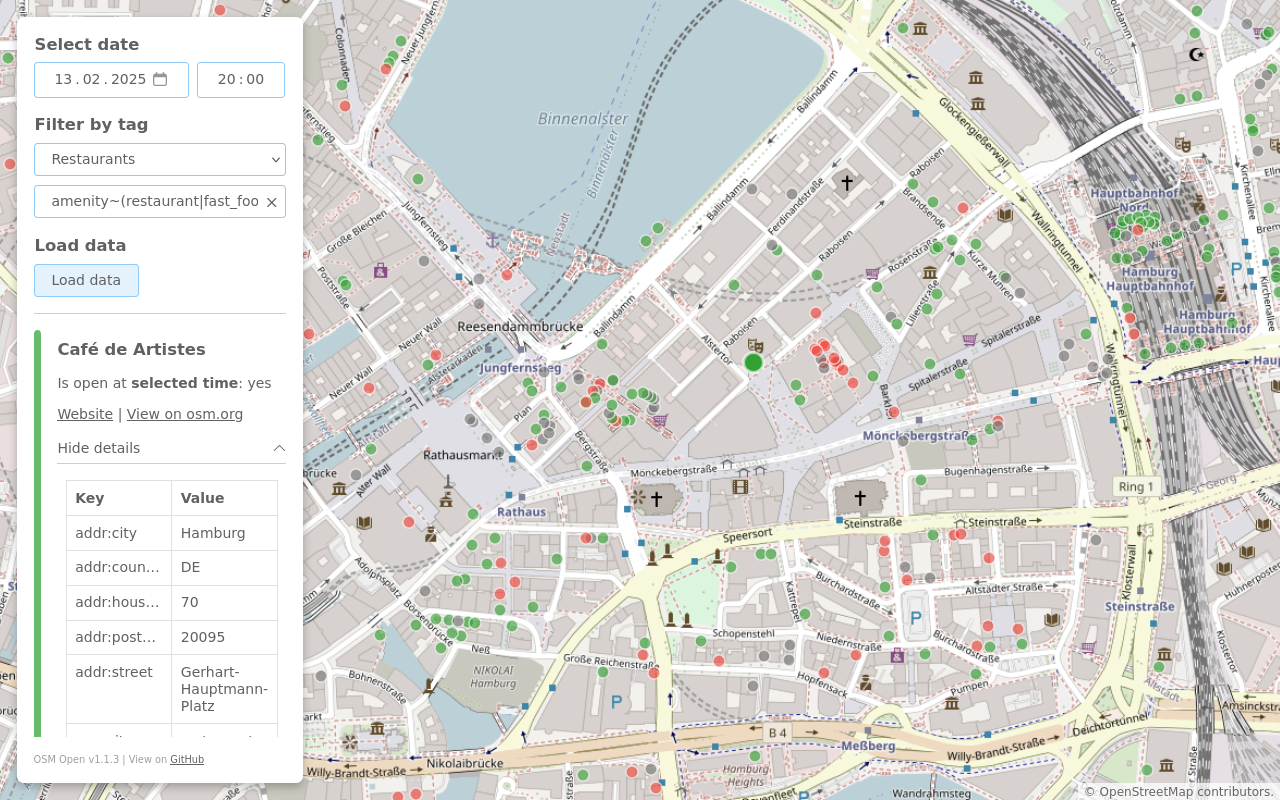The image size is (1280, 800).
Task: Click the Jungfernstieg station label
Action: pyautogui.click(x=520, y=368)
